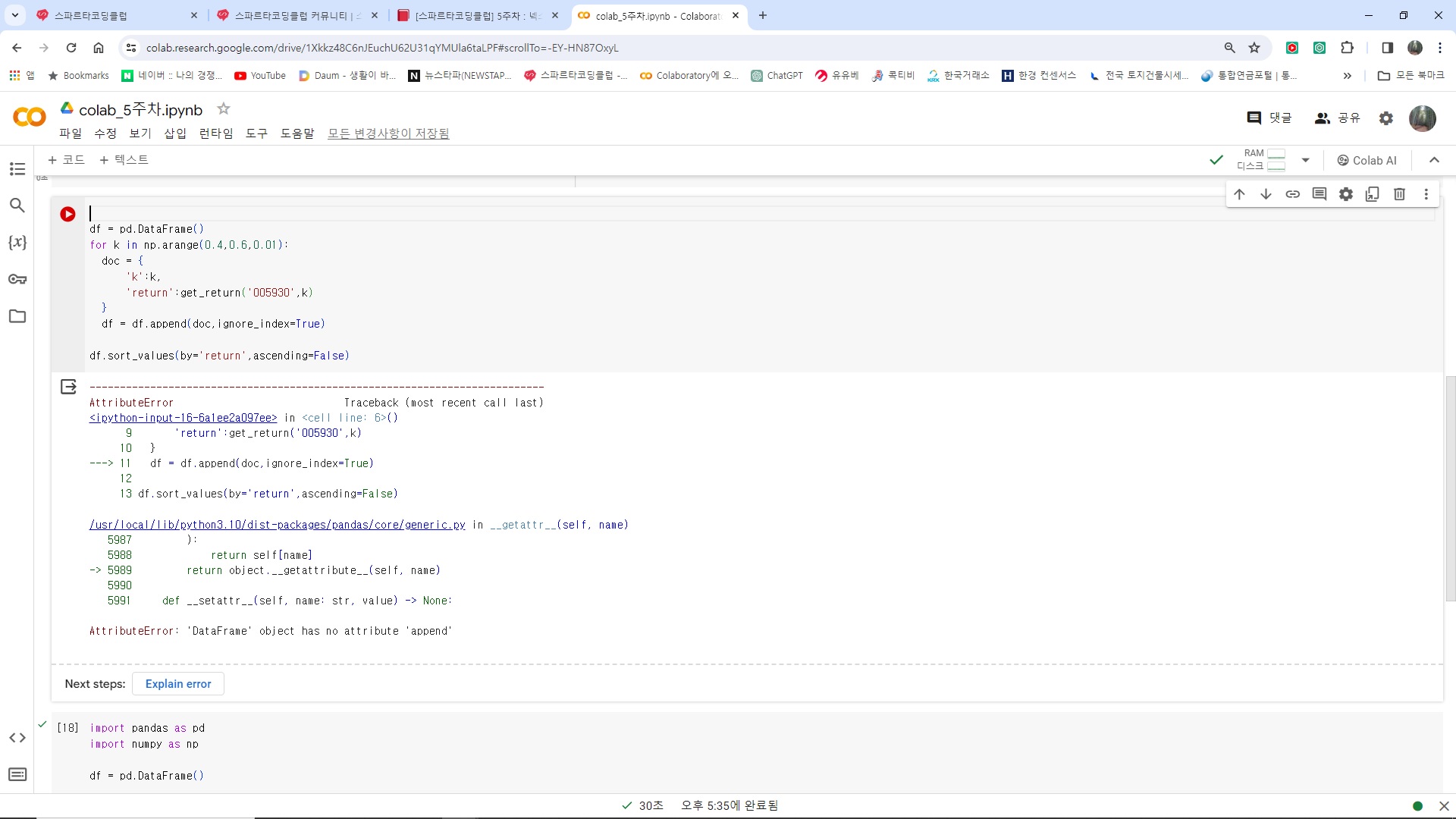Open the 파일 menu
This screenshot has height=819, width=1456.
pyautogui.click(x=71, y=133)
